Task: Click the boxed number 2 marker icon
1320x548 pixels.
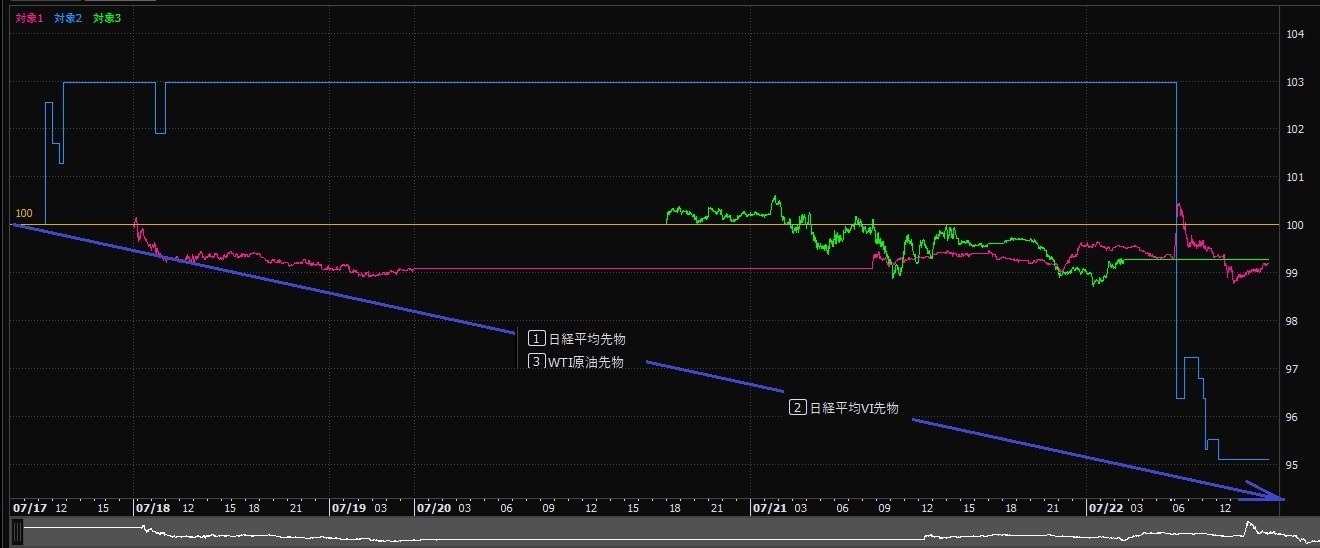Action: pyautogui.click(x=798, y=408)
